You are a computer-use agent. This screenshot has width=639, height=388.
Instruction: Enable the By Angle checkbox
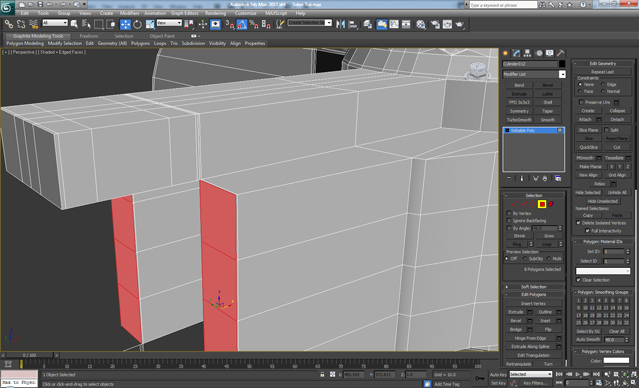[x=509, y=228]
